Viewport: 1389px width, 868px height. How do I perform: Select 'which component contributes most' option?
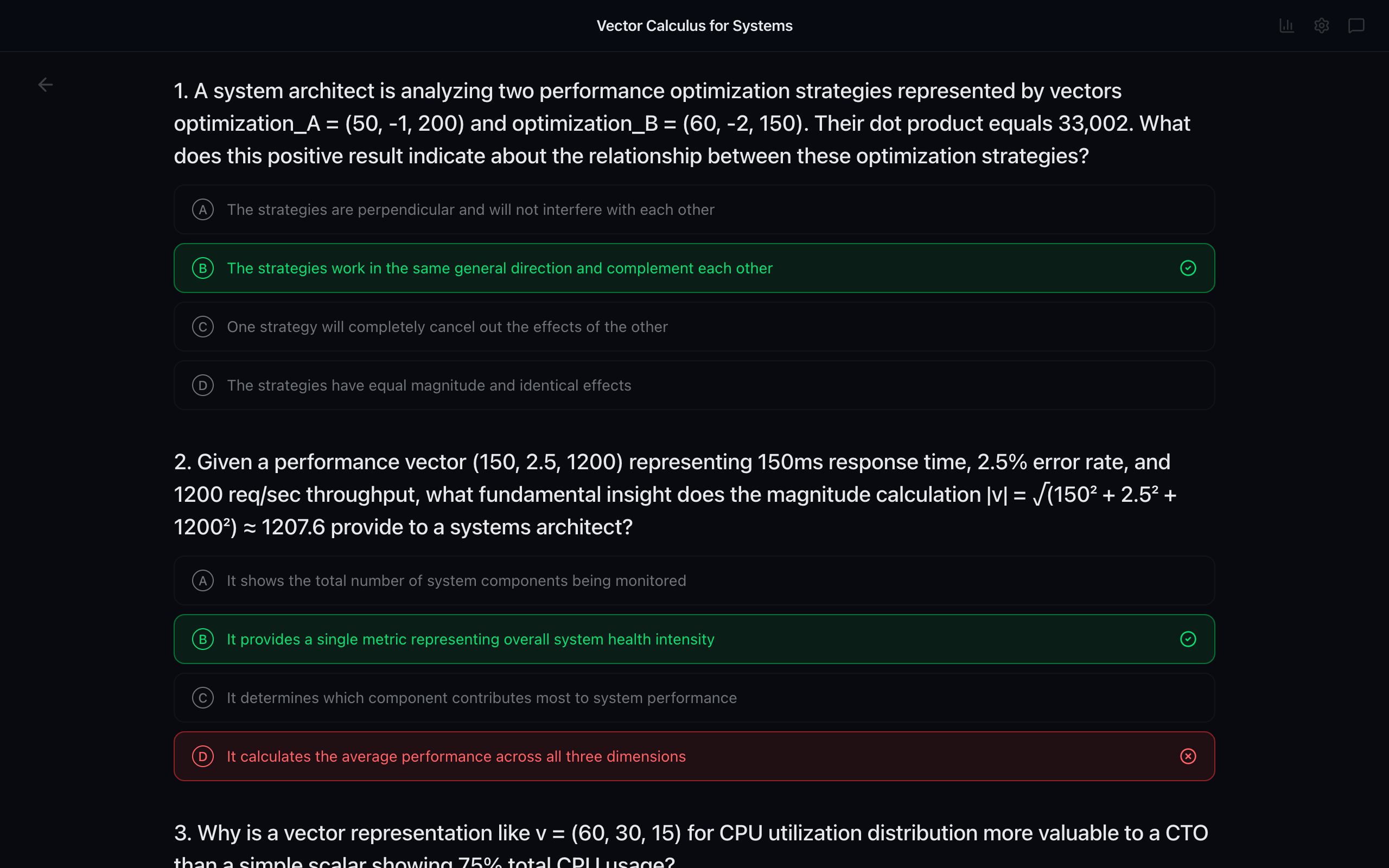coord(482,698)
